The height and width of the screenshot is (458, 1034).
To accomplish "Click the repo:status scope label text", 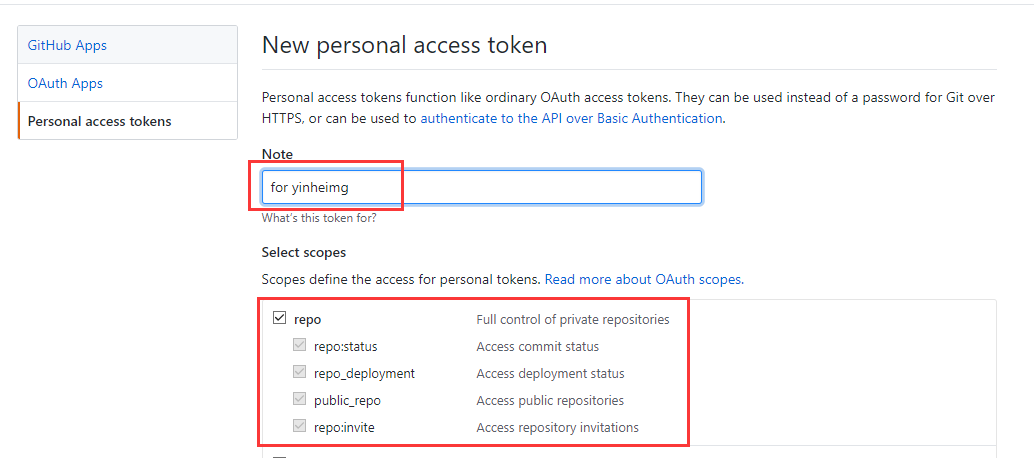I will [x=346, y=347].
